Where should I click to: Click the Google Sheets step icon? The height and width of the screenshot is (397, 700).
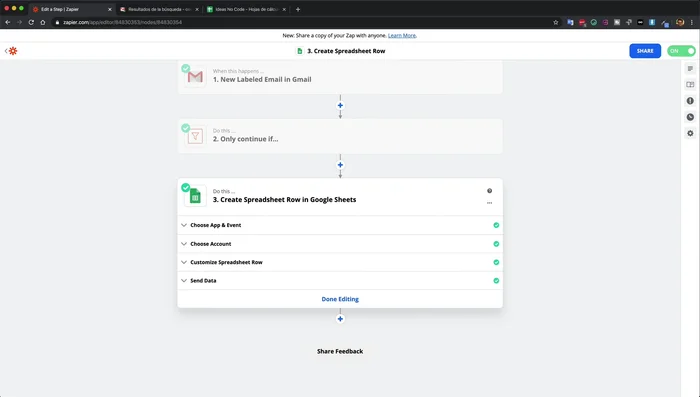195,196
